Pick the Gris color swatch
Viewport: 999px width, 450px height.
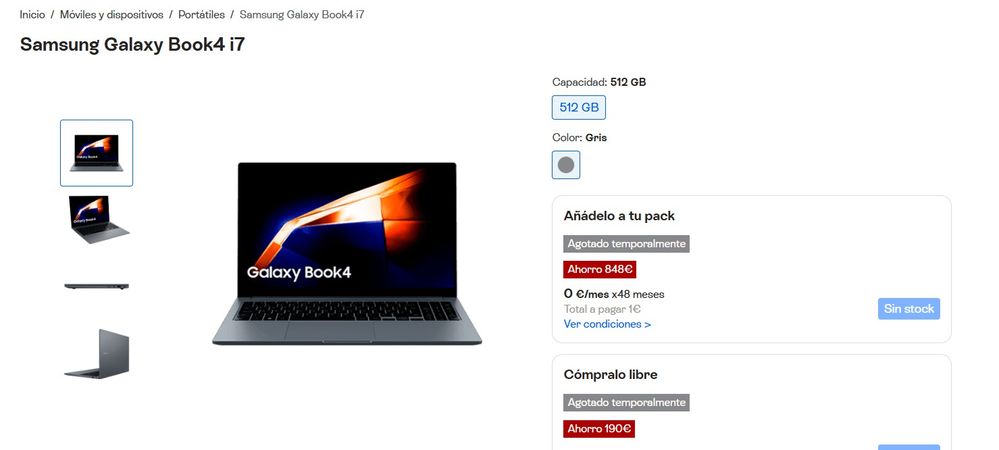pyautogui.click(x=566, y=165)
